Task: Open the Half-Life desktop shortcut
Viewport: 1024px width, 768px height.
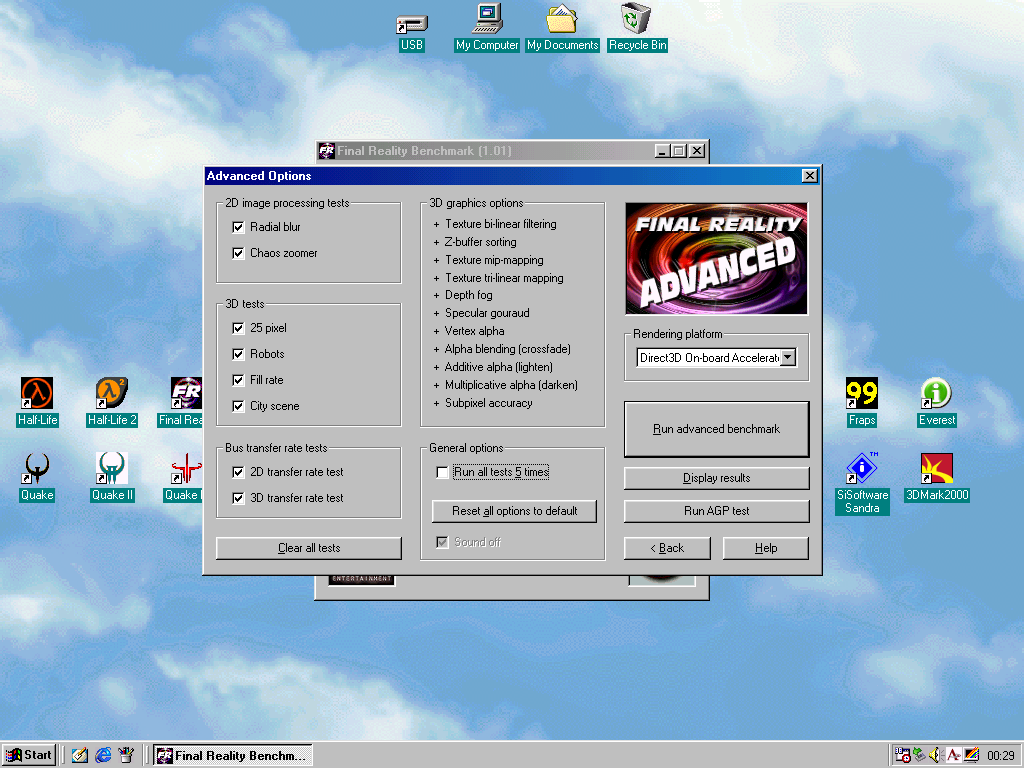Action: point(37,394)
